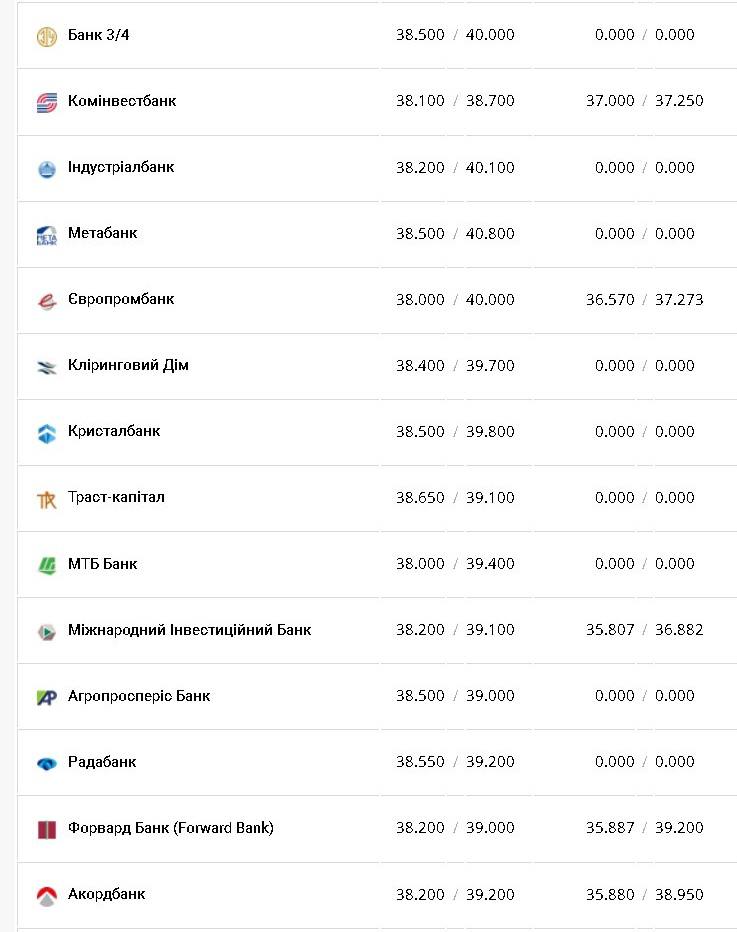The width and height of the screenshot is (737, 932).
Task: Click the Індустріалбанк logo icon
Action: [46, 169]
